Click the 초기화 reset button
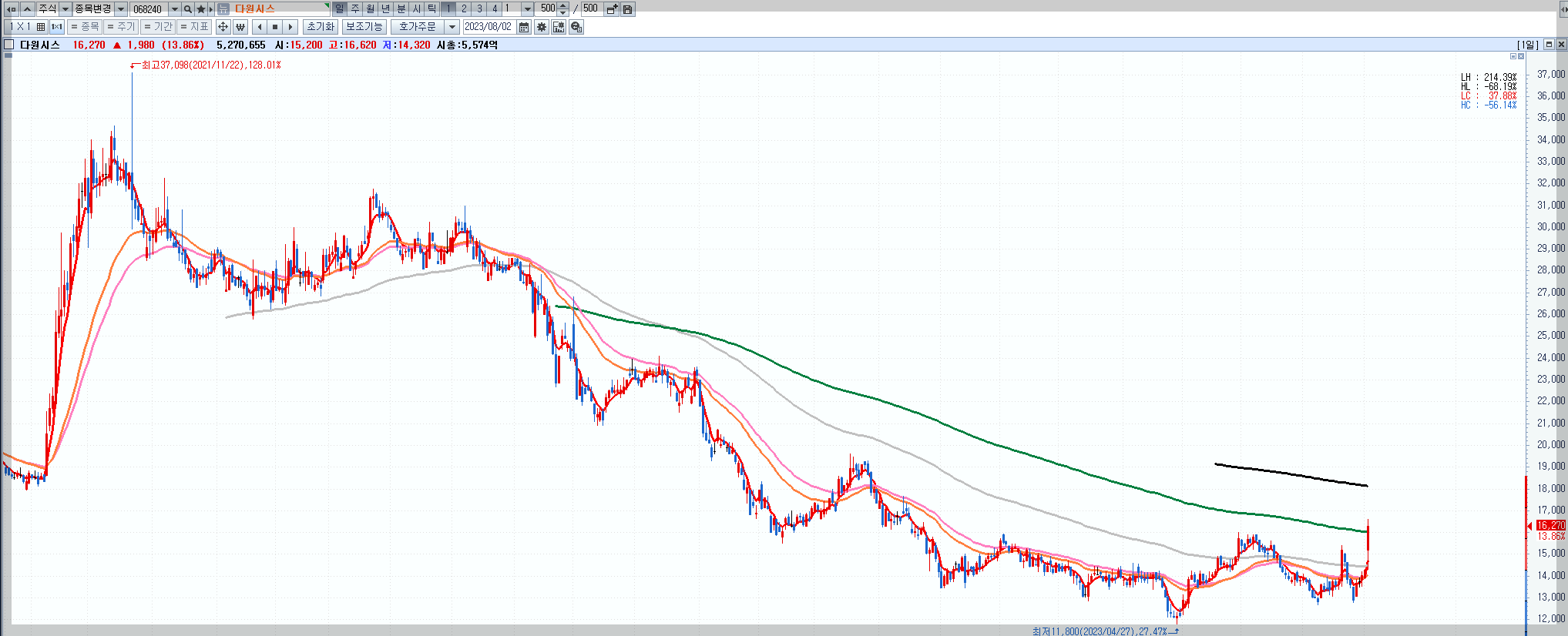The image size is (1568, 636). (321, 27)
